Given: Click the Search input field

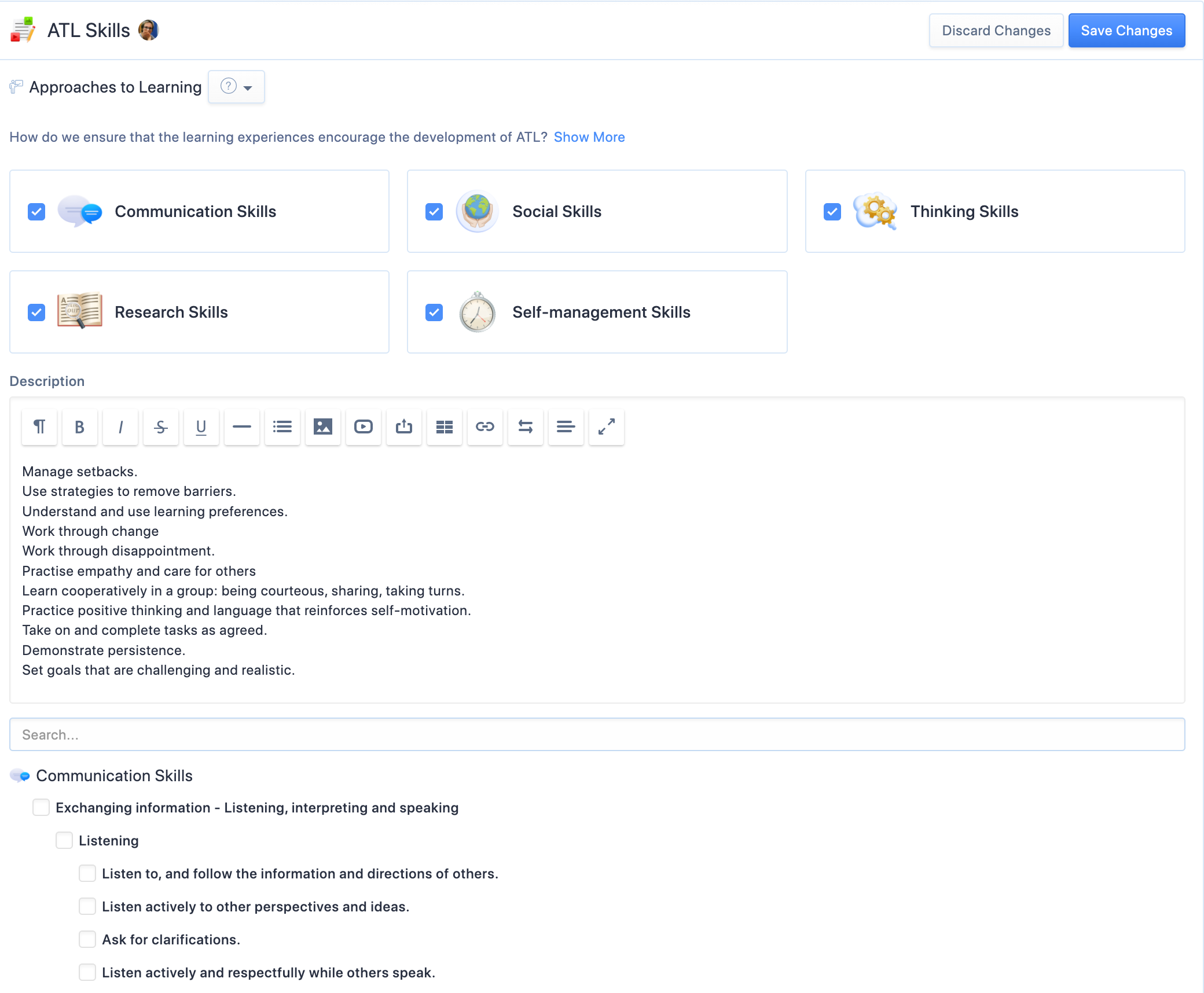Looking at the screenshot, I should (597, 734).
